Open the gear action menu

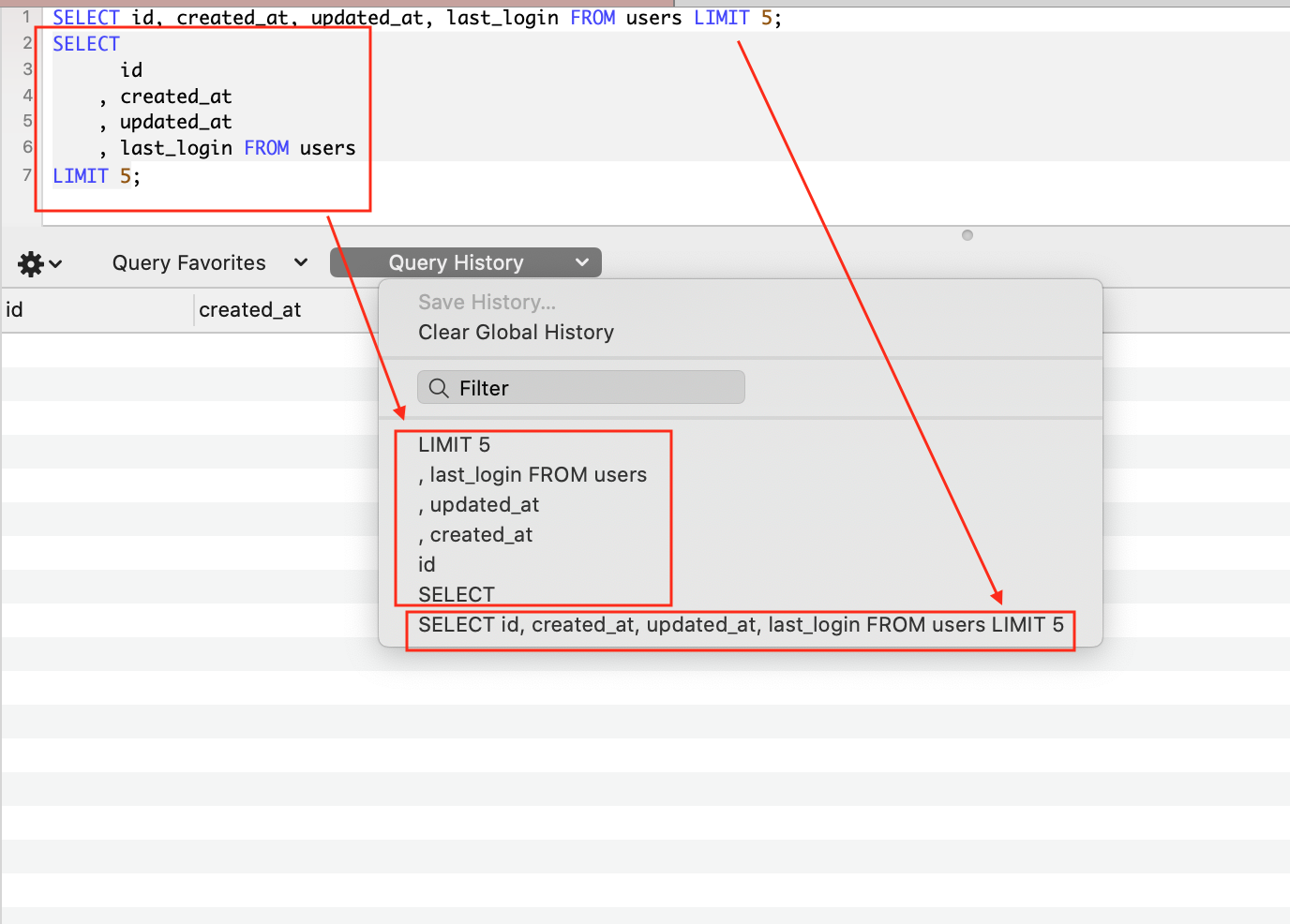point(39,263)
